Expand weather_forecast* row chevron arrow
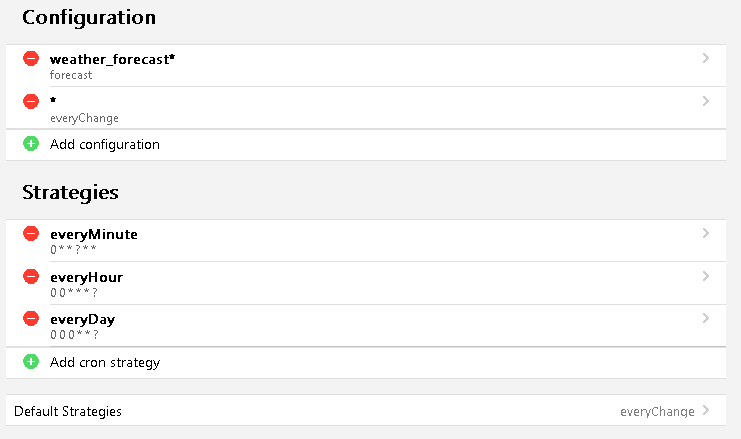 point(706,59)
